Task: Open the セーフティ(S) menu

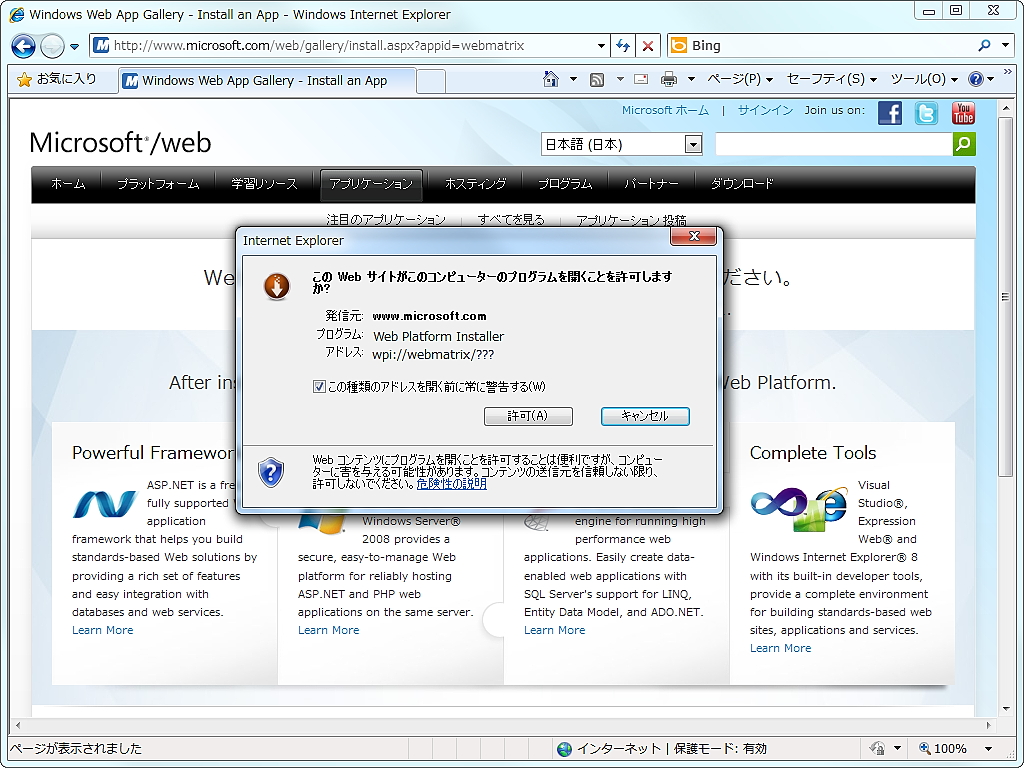Action: pos(831,79)
